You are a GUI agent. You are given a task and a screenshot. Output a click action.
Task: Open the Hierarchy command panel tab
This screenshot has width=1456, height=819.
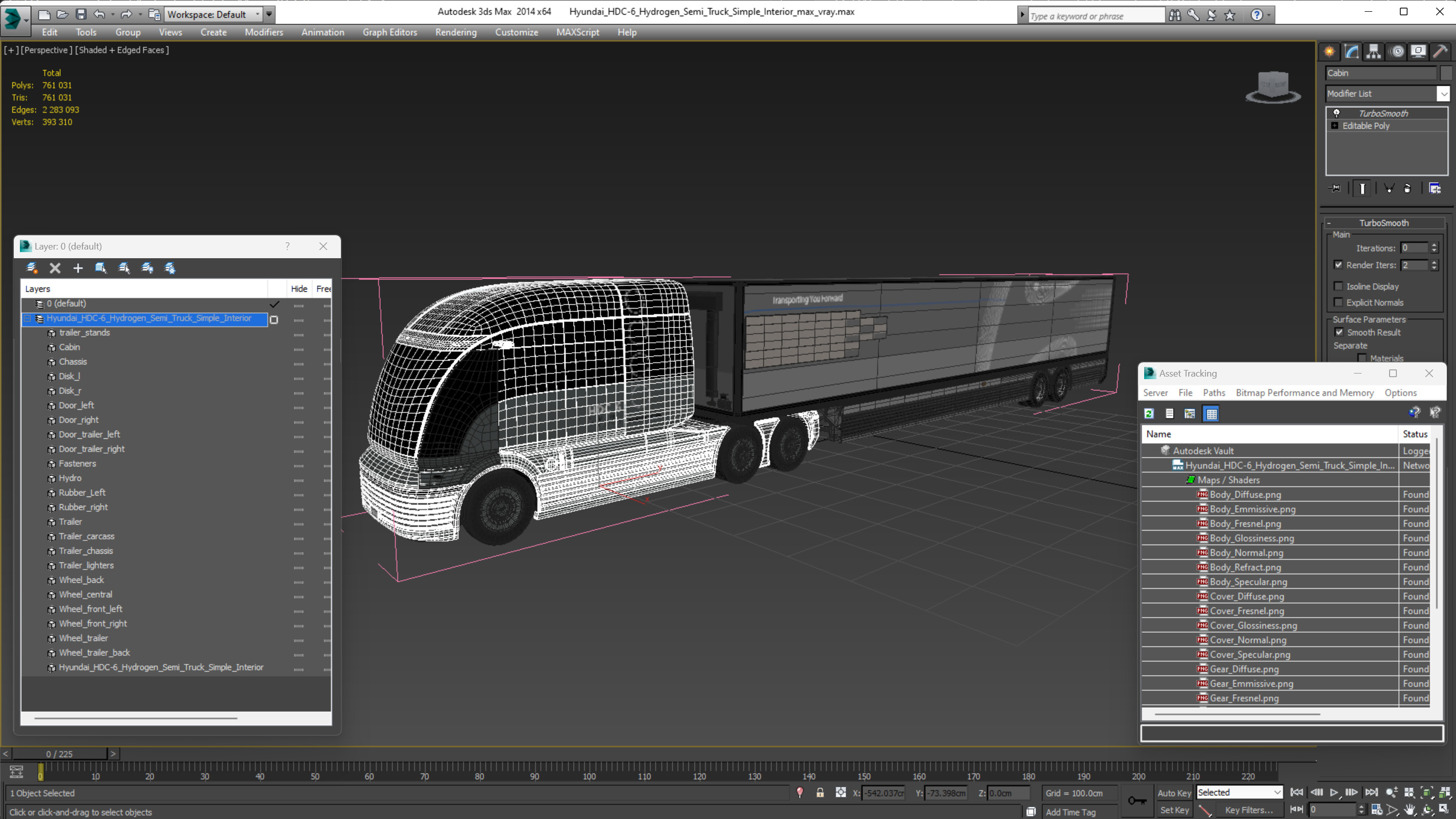(1373, 52)
